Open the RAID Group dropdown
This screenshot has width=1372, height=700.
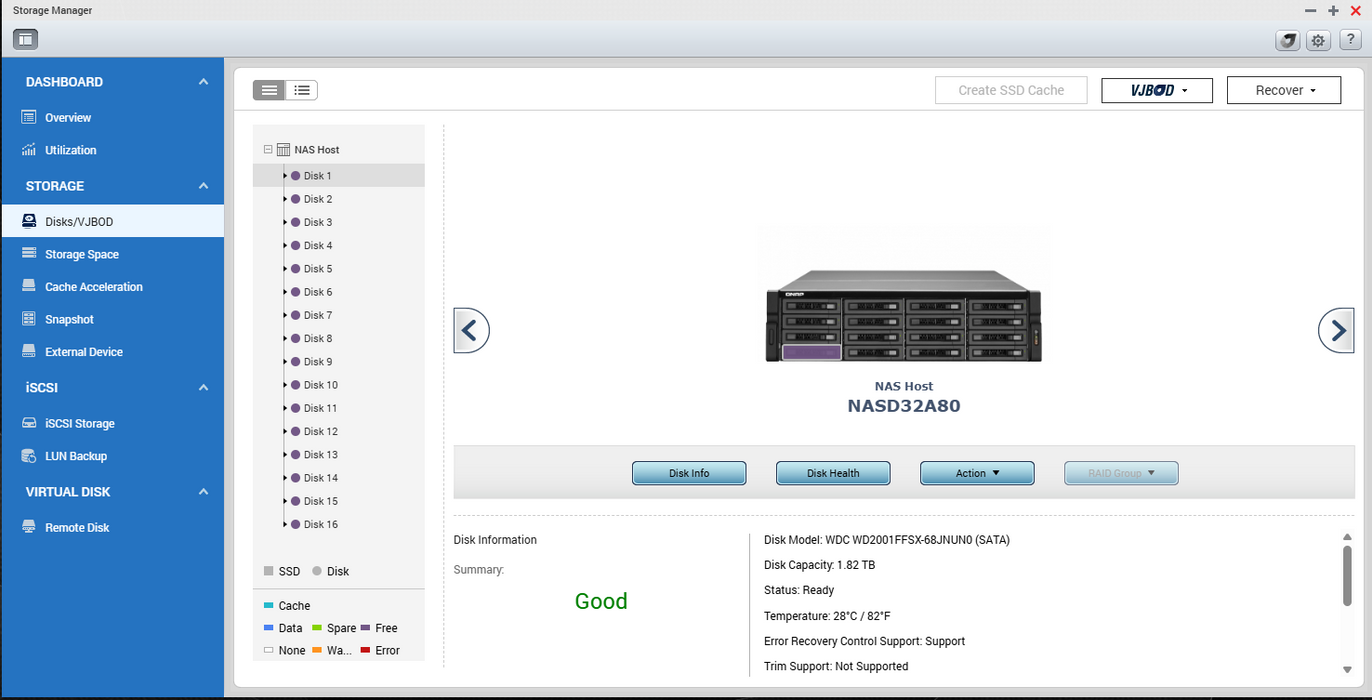pyautogui.click(x=1121, y=473)
